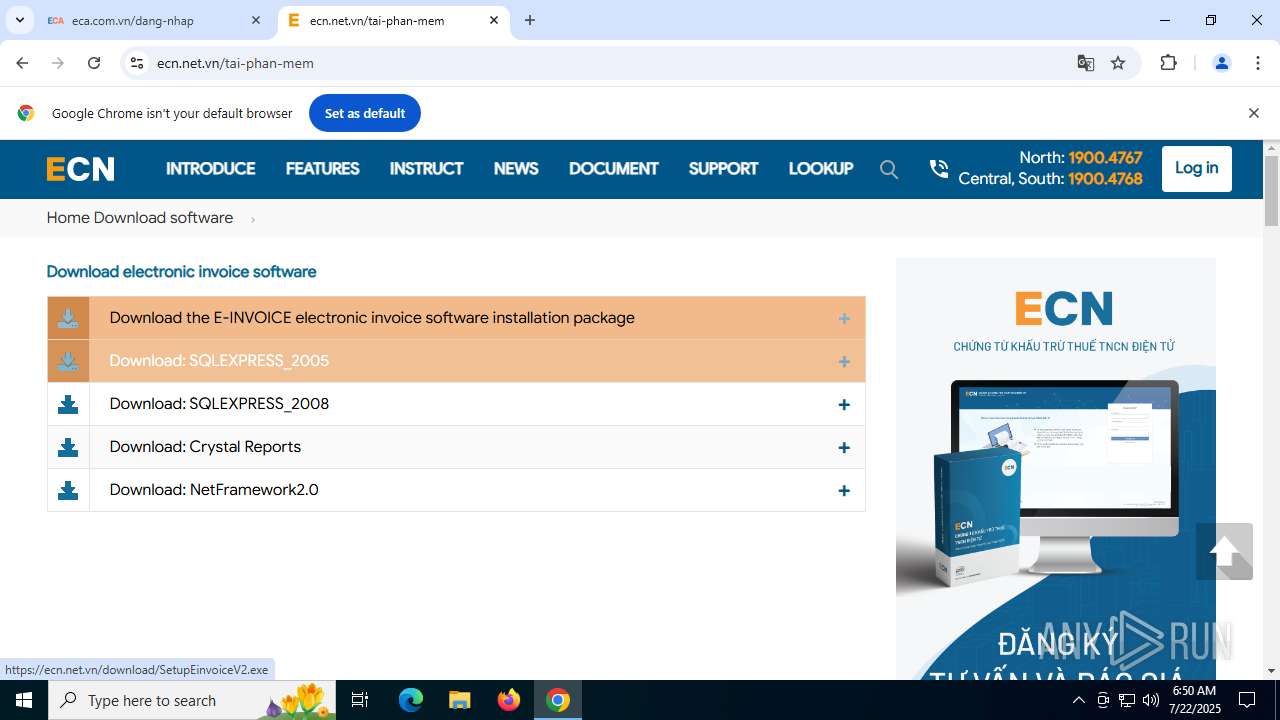Reload the current page
This screenshot has height=720, width=1280.
[x=94, y=63]
